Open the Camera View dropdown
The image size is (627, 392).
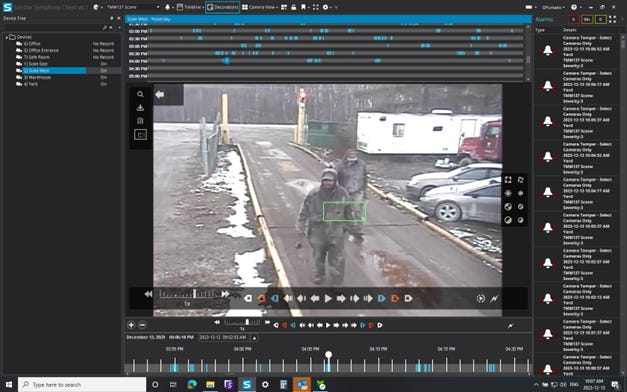click(260, 7)
